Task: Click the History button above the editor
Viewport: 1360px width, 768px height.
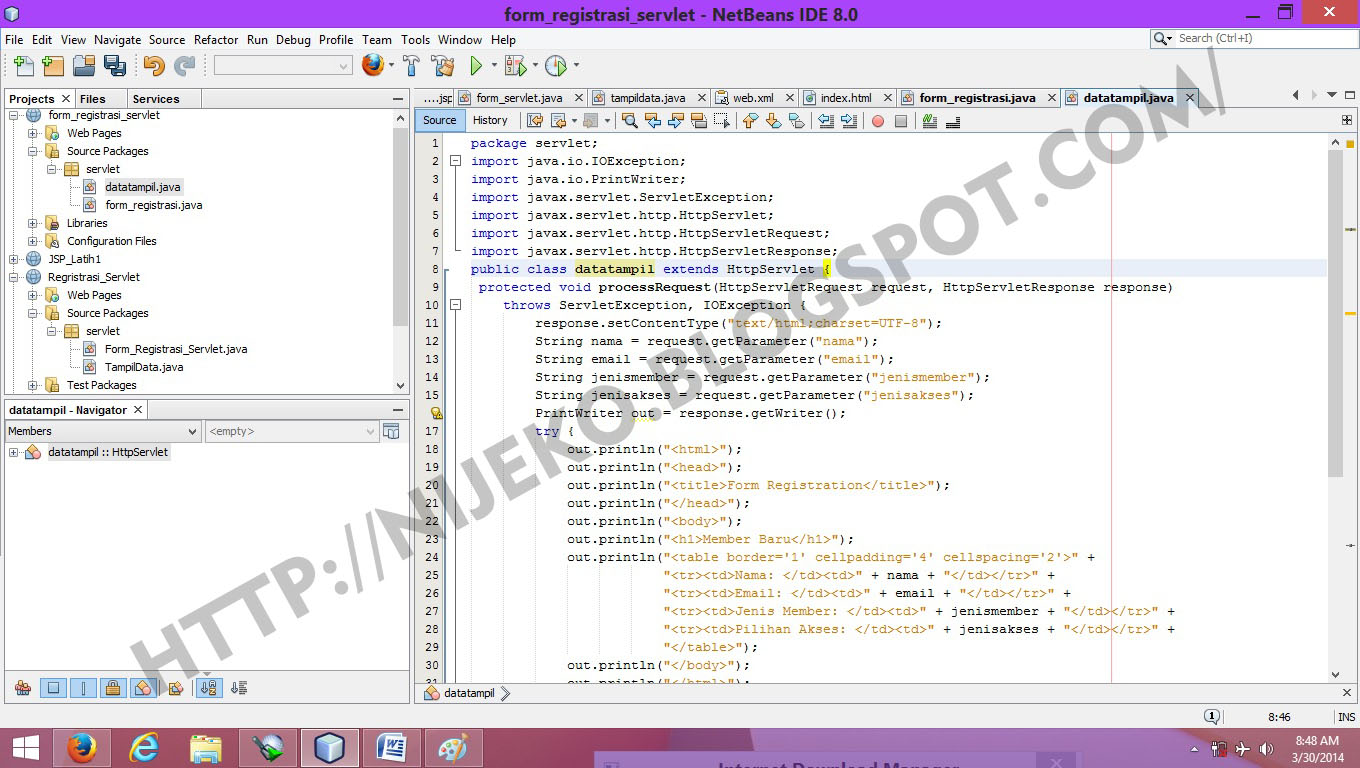Action: click(490, 120)
